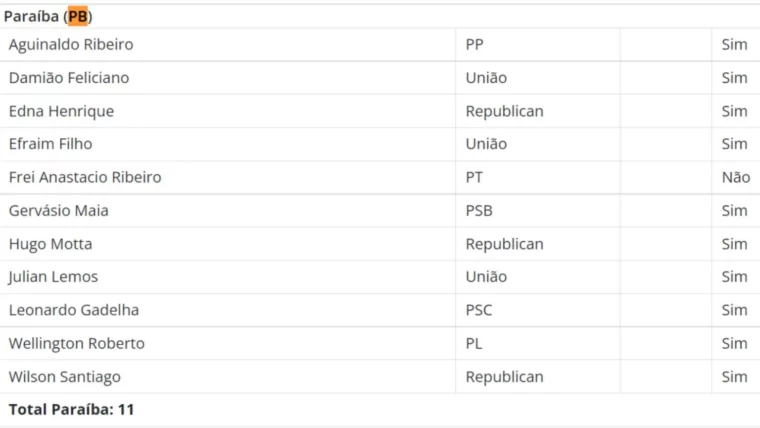Click on the Julian Lemos entry
760x428 pixels.
click(x=53, y=277)
